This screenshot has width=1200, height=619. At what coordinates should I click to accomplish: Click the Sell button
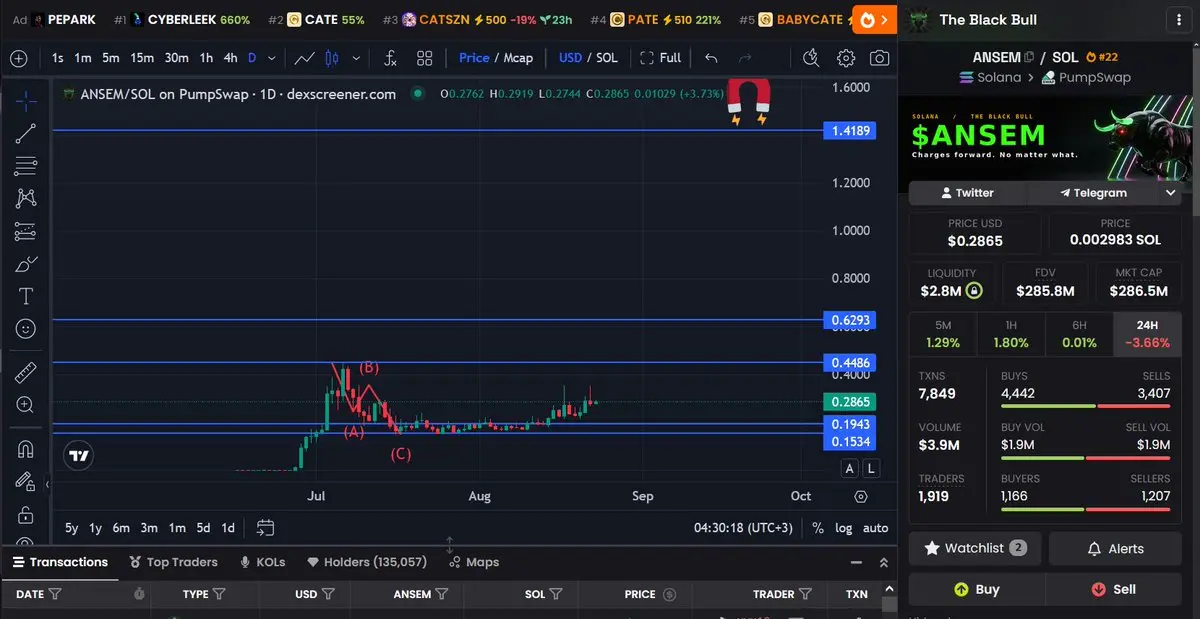pos(1114,589)
